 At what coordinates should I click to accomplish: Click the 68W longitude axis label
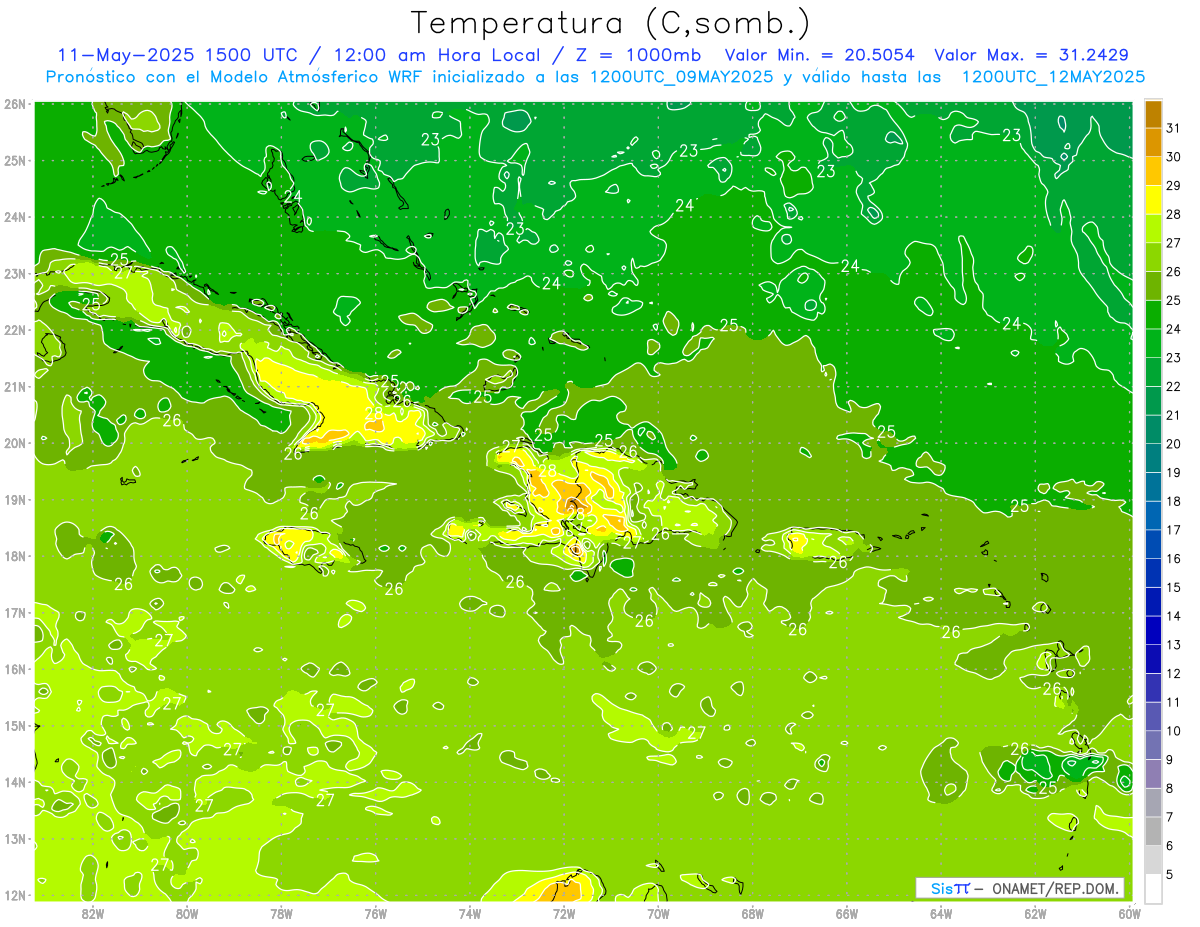tap(753, 913)
